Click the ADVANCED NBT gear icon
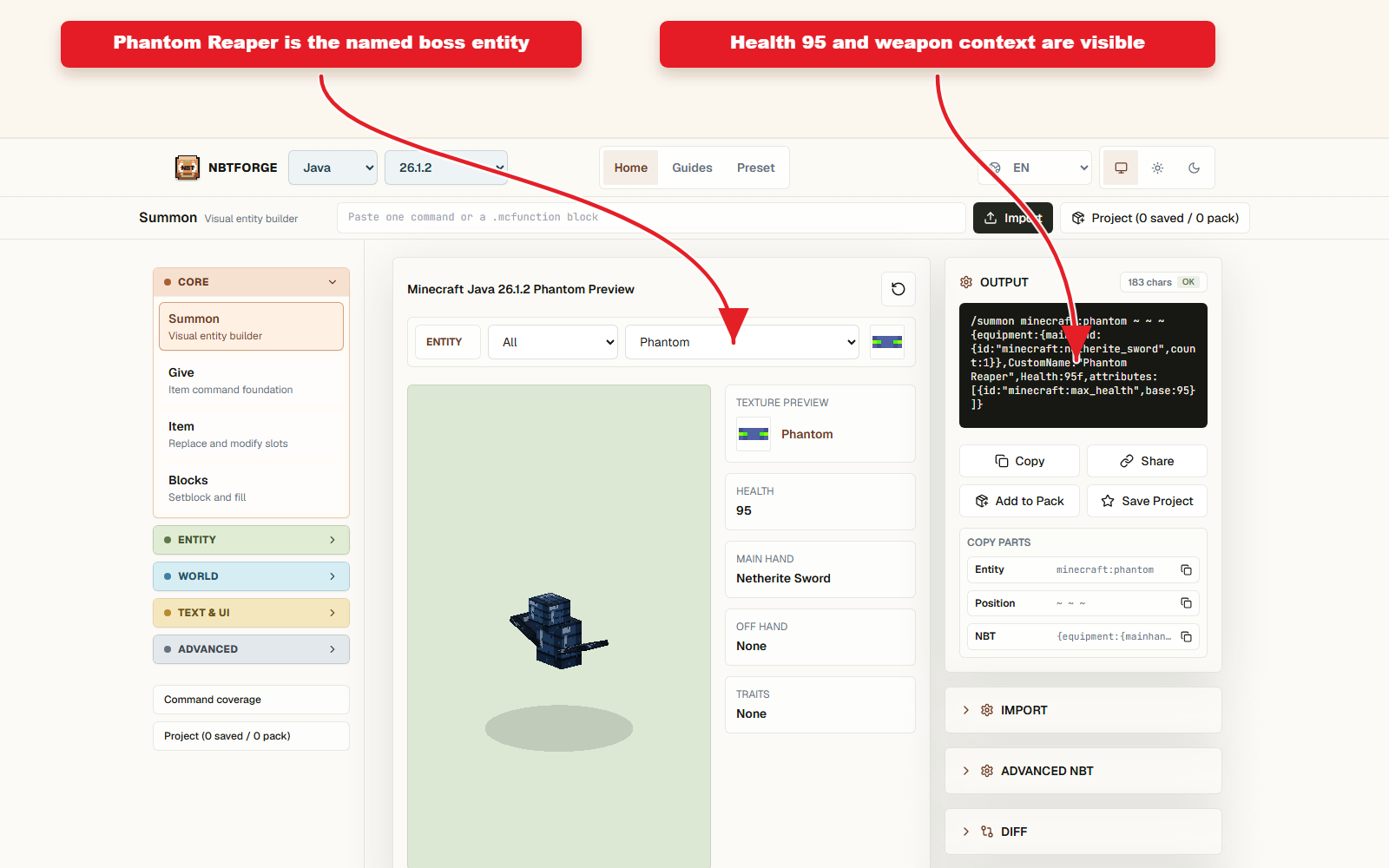This screenshot has width=1389, height=868. tap(987, 771)
